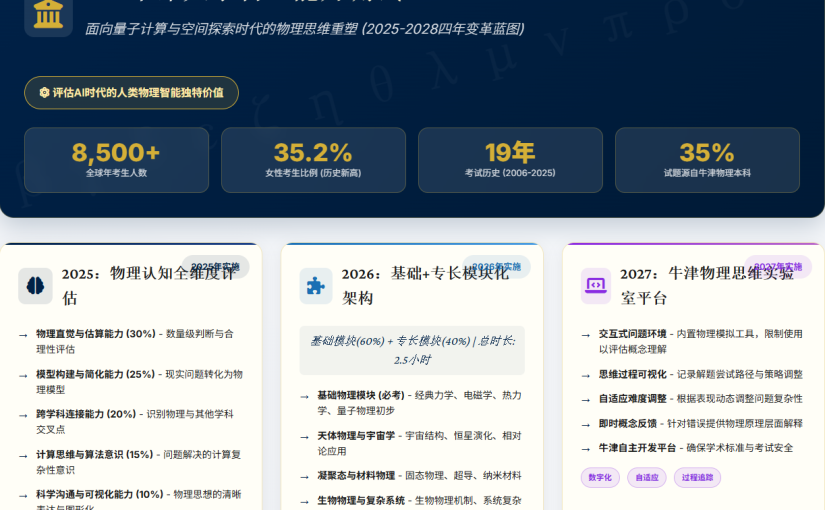Select the 35% 试题源自牛津物理本科 stat card

(707, 160)
